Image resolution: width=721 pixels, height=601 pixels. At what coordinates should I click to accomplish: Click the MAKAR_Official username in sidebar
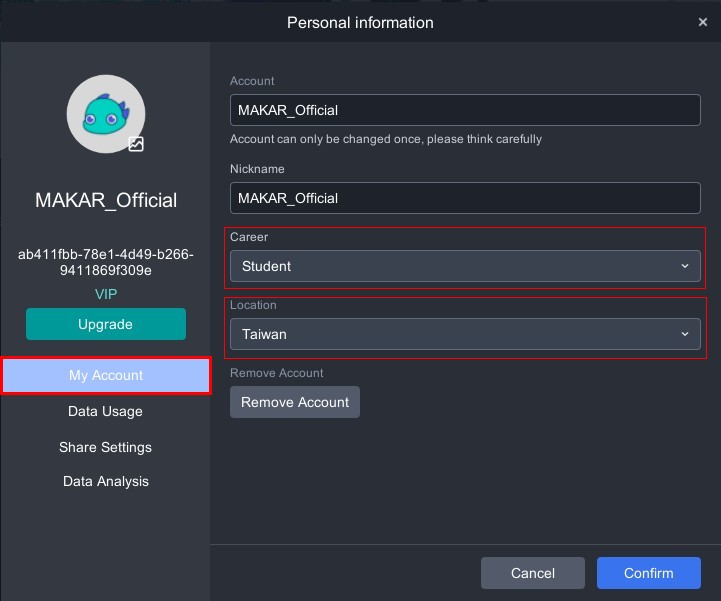point(105,200)
